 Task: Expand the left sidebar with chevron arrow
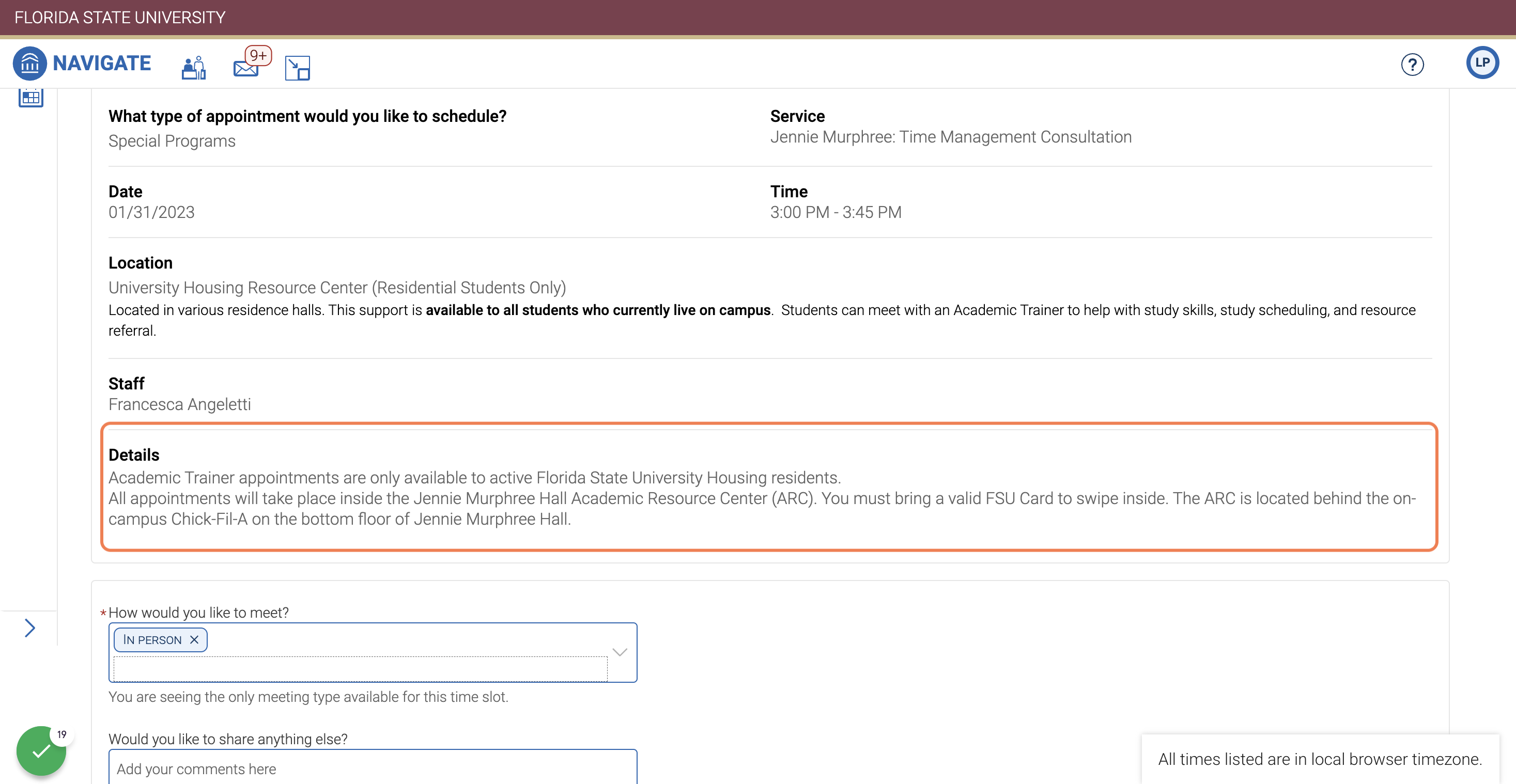point(30,628)
